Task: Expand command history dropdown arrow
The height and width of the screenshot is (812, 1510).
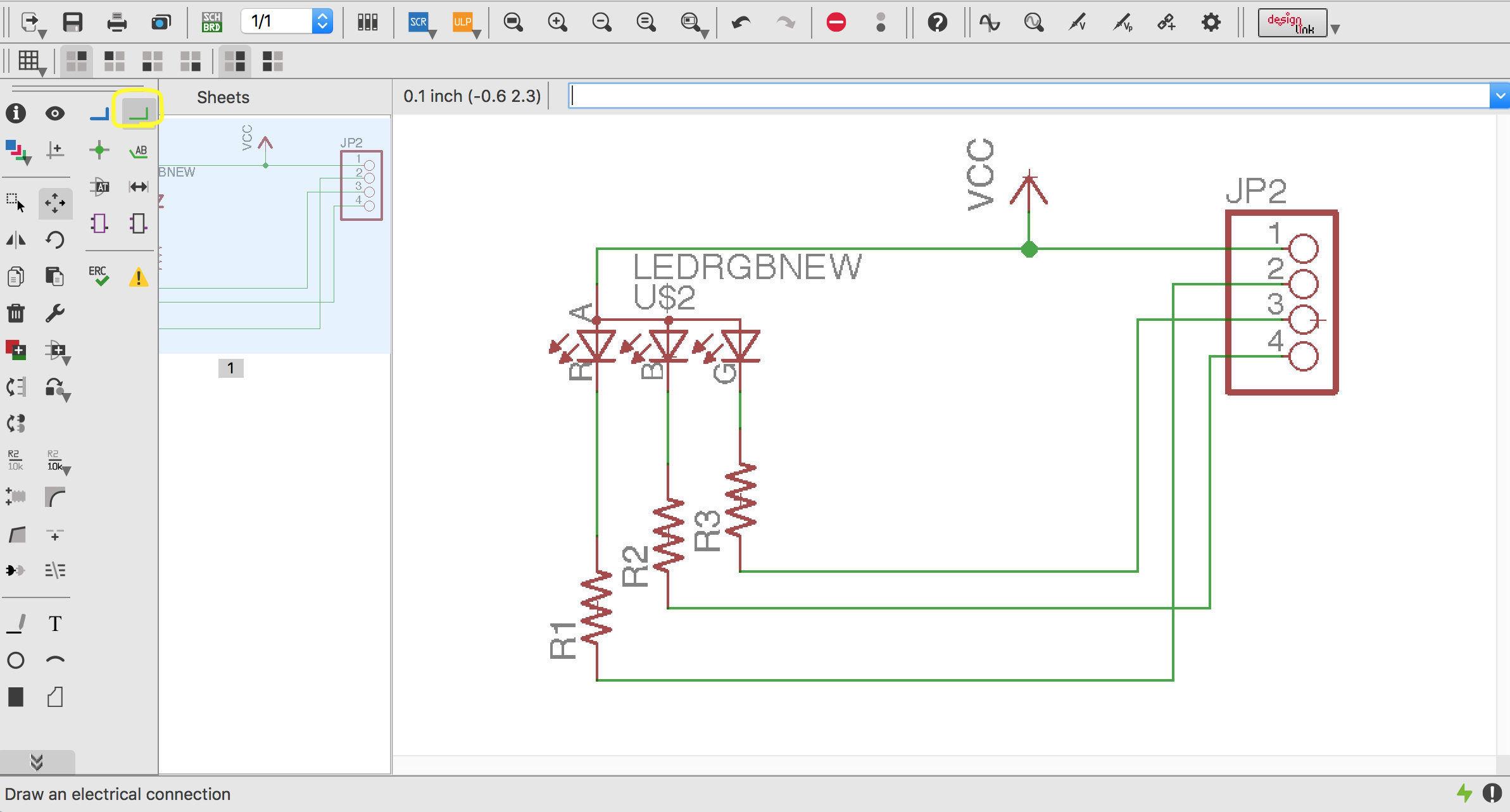Action: click(1500, 96)
